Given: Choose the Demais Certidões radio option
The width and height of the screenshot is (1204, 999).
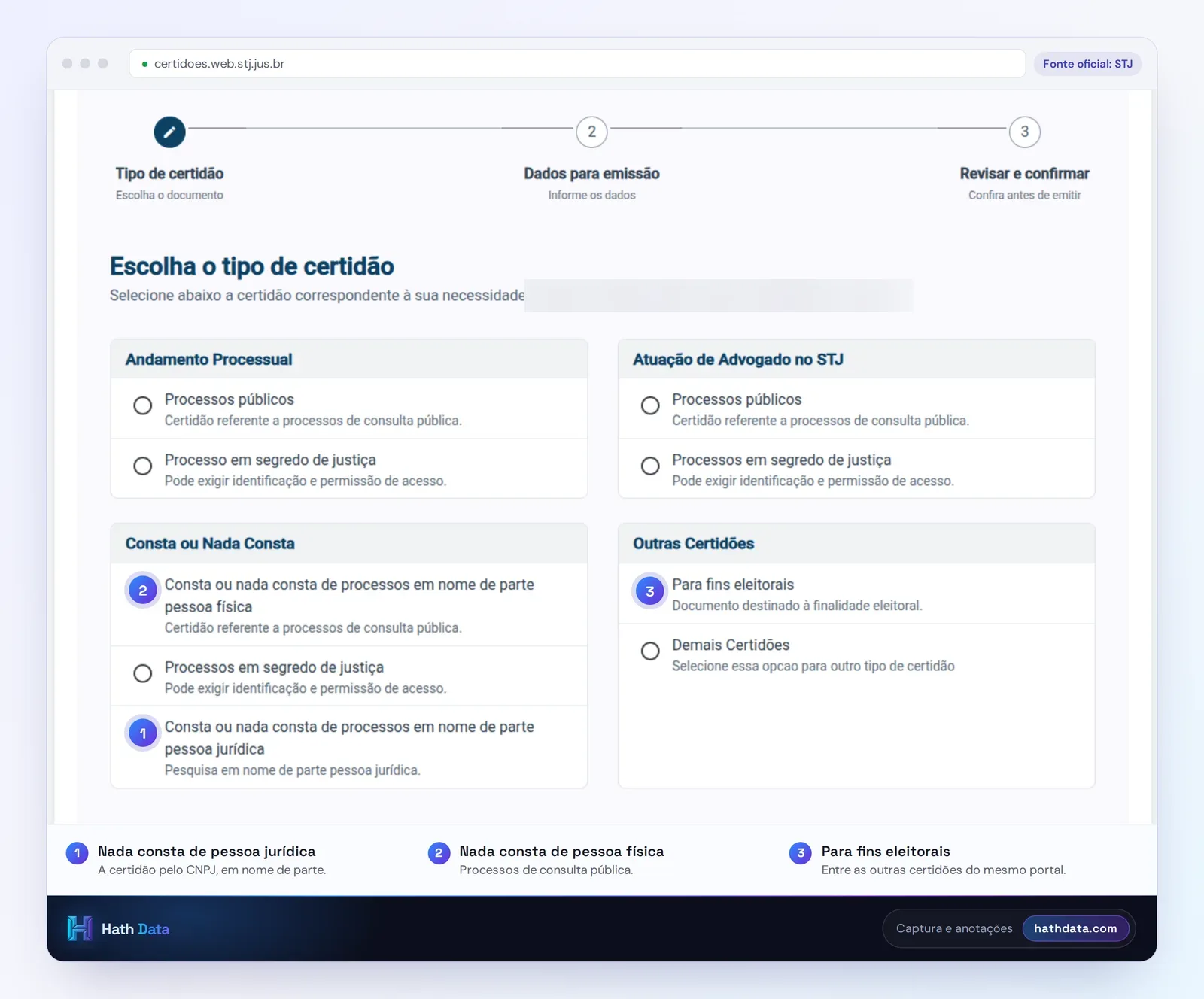Looking at the screenshot, I should coord(650,651).
